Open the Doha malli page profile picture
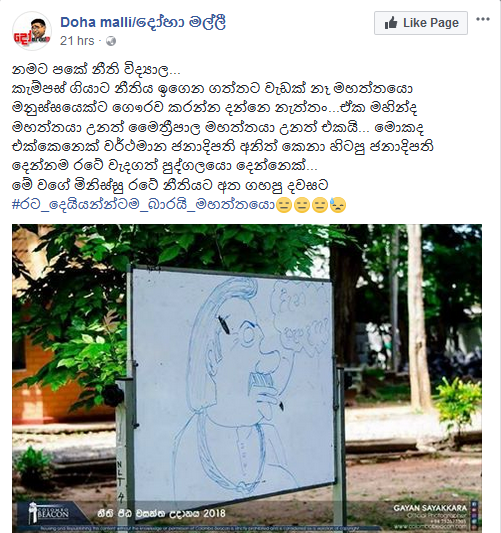Viewport: 501px width, 533px height. (x=32, y=31)
